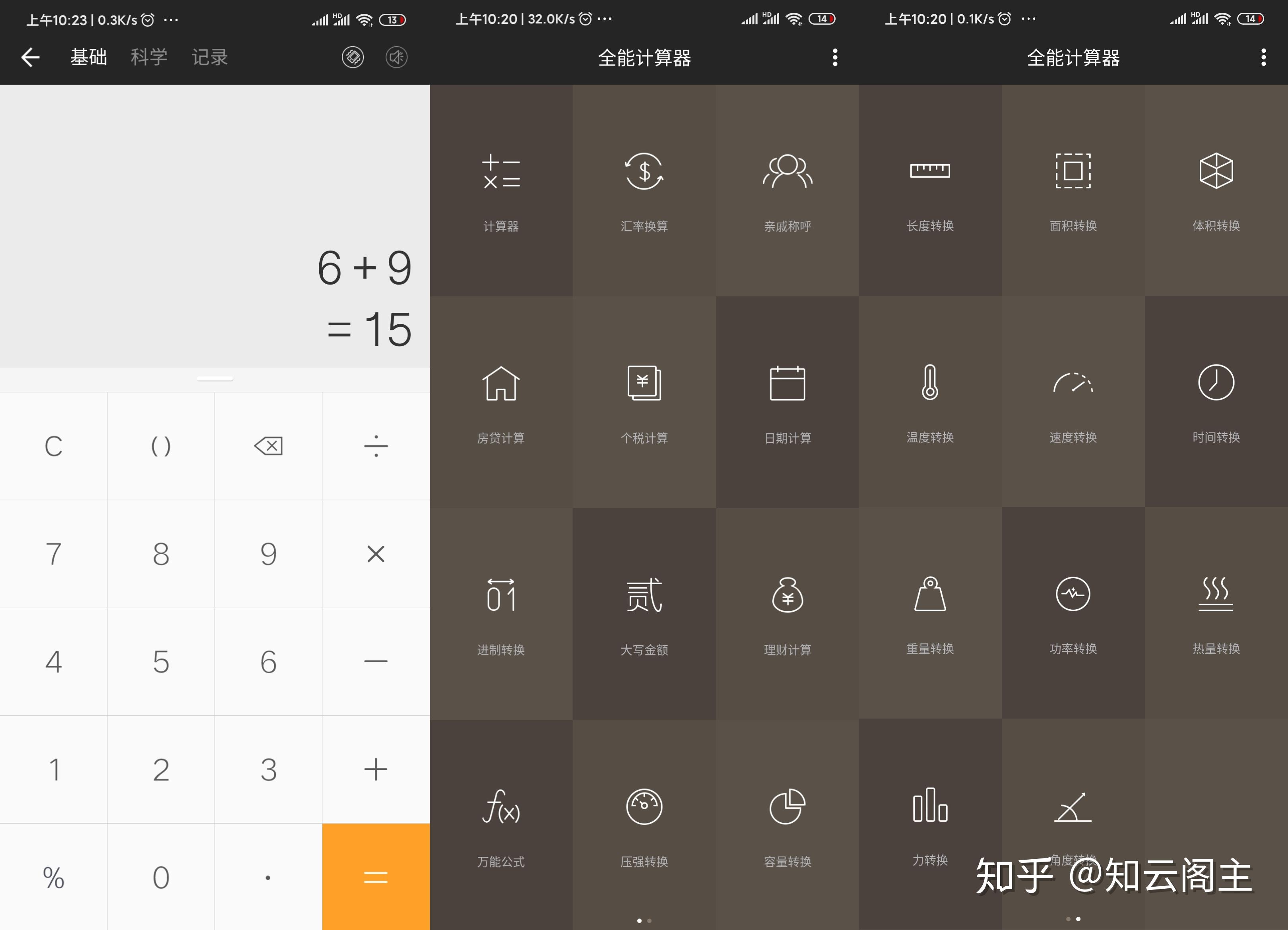Open 个税计算 income tax tile
Image resolution: width=1288 pixels, height=930 pixels.
(x=644, y=402)
